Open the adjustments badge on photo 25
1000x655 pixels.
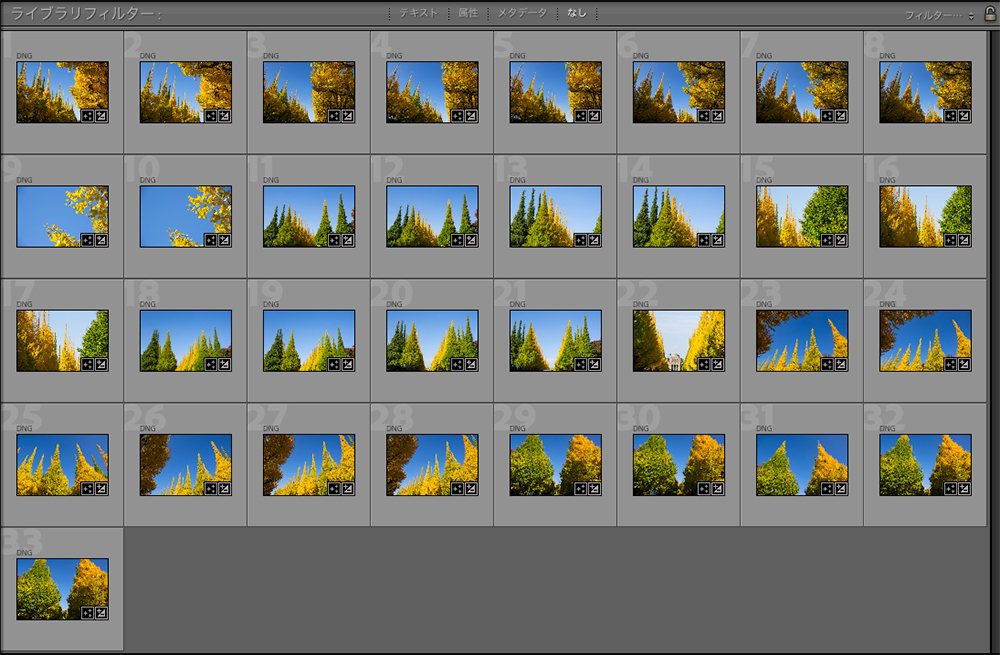[x=102, y=488]
